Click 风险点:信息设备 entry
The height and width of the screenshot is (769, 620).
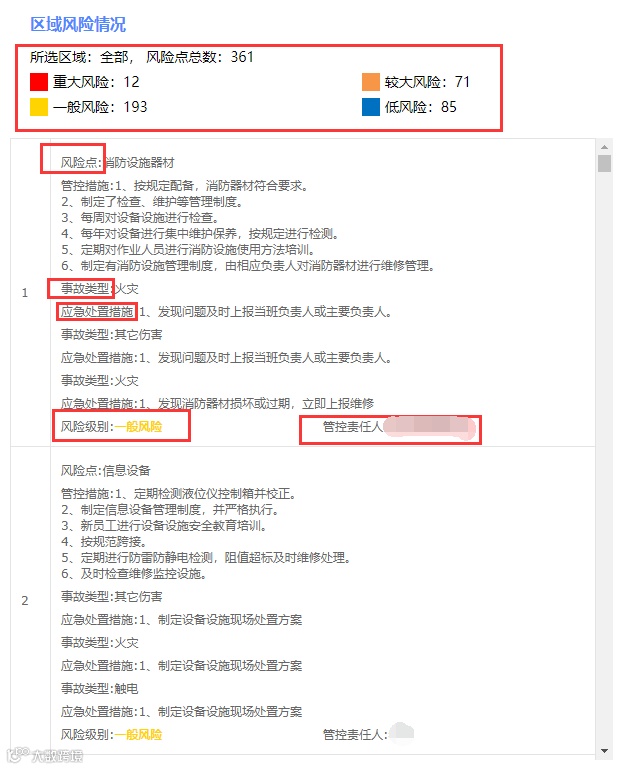pyautogui.click(x=105, y=470)
